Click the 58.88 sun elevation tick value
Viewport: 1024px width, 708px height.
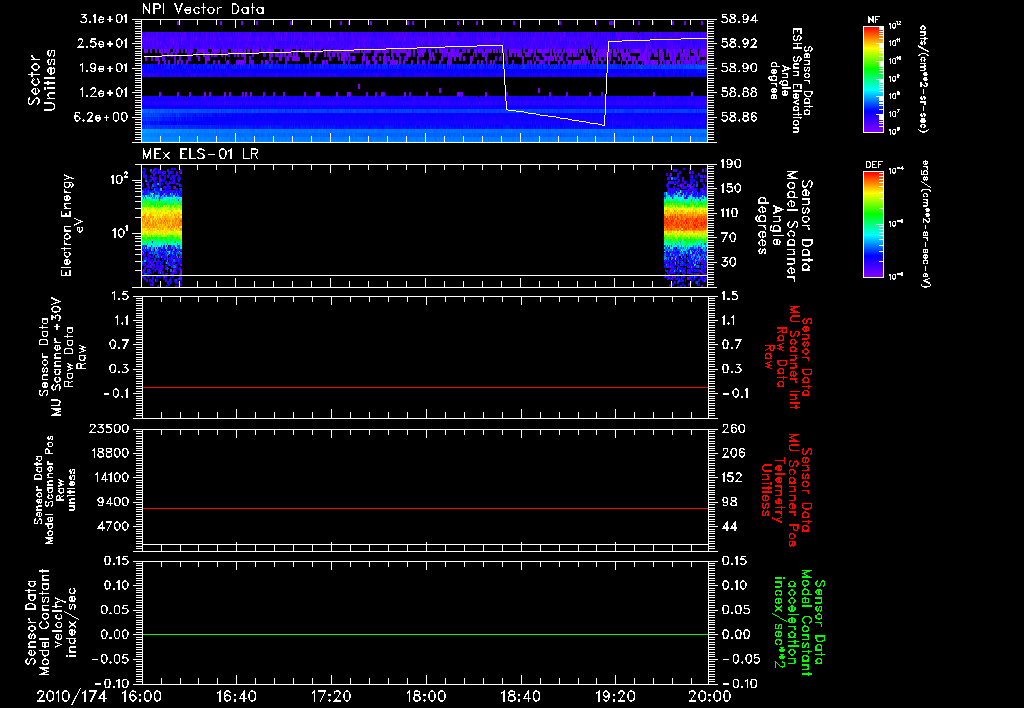739,93
